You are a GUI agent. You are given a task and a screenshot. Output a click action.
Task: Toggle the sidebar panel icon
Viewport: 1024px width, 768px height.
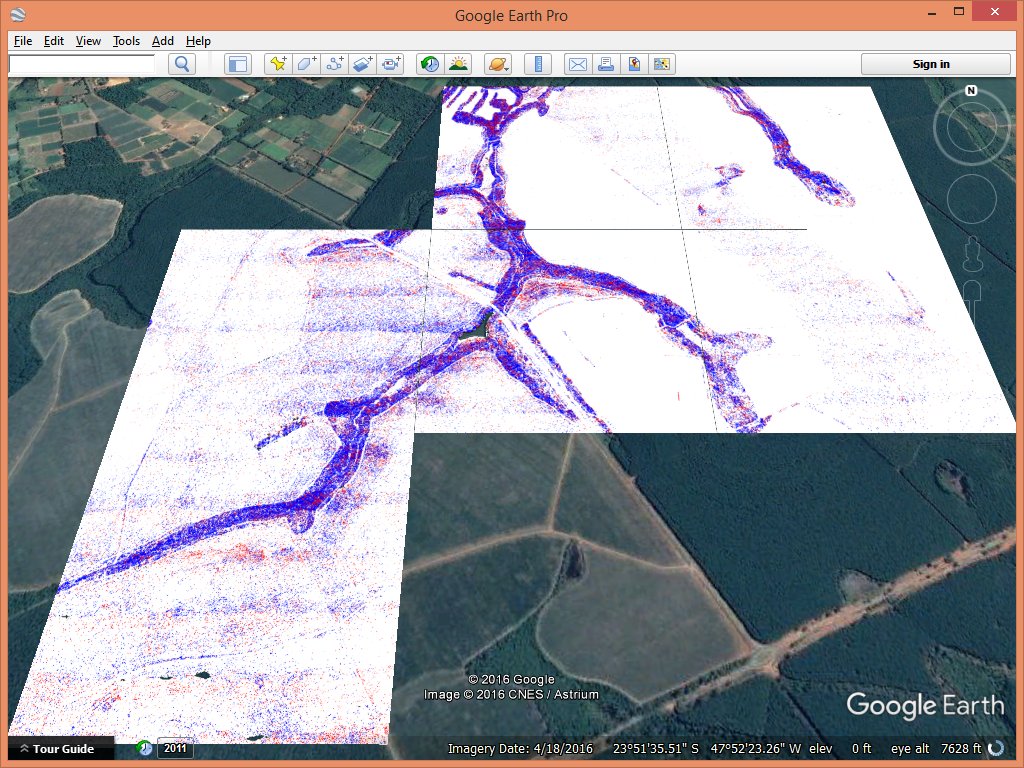(x=237, y=64)
